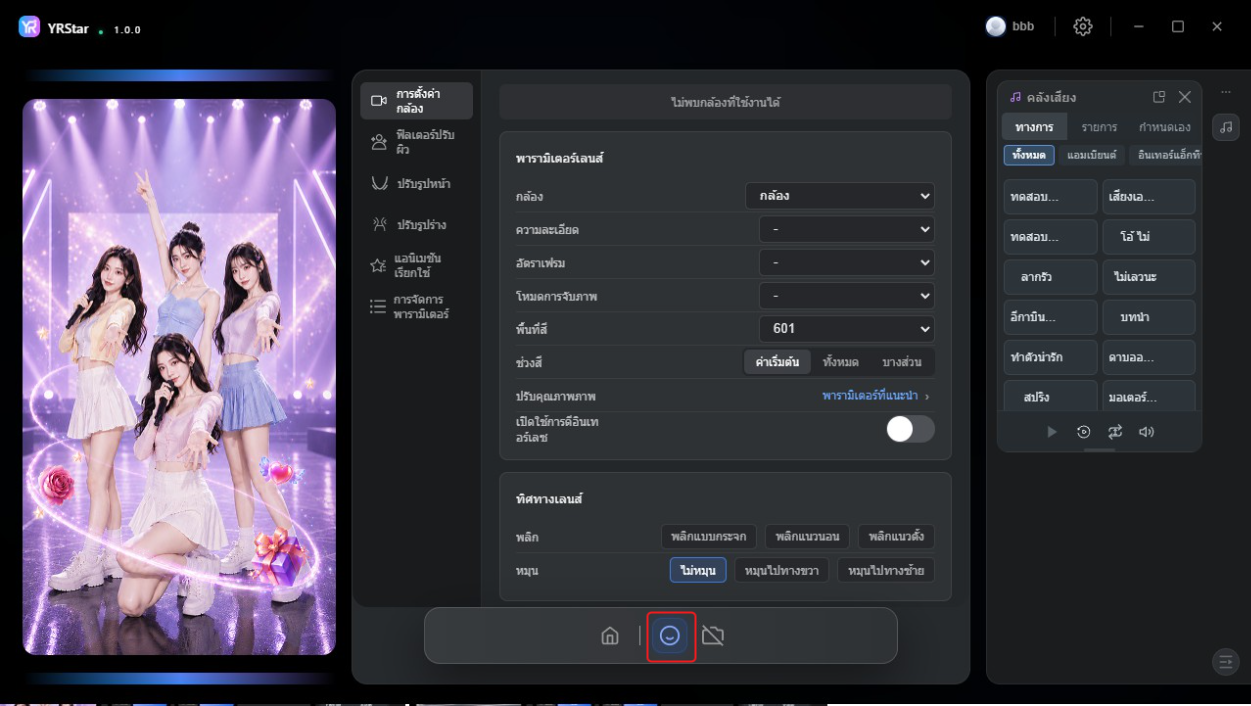Image resolution: width=1251 pixels, height=706 pixels.
Task: Click the music note button beside sound panel
Action: [1226, 127]
